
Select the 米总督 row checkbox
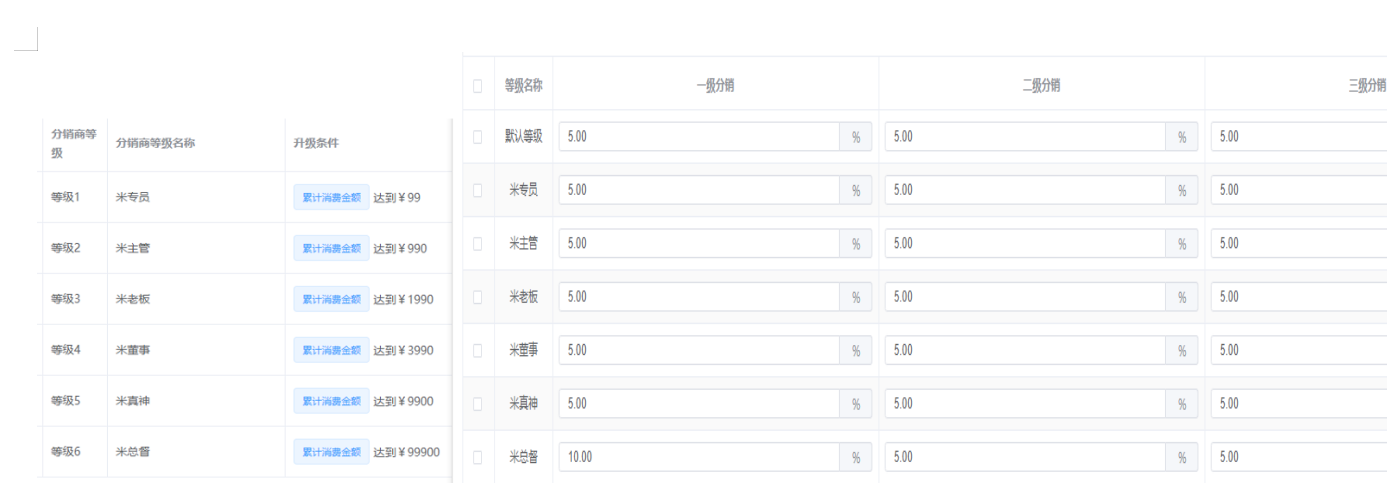coord(479,457)
